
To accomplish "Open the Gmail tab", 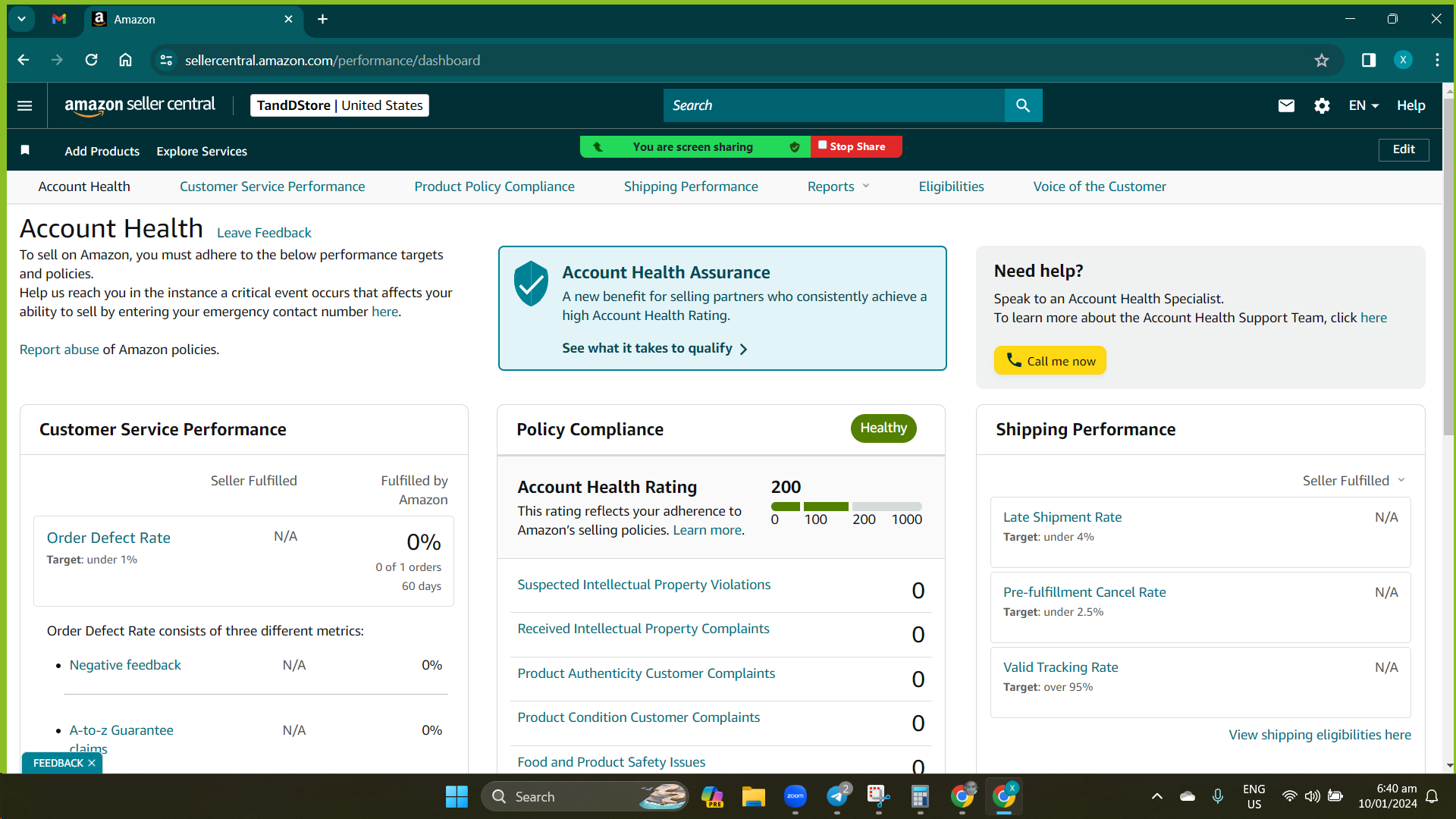I will pos(59,19).
